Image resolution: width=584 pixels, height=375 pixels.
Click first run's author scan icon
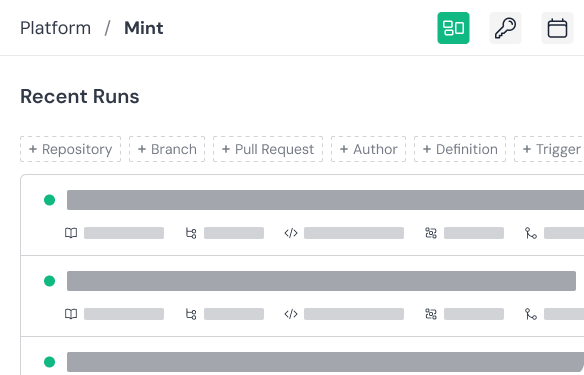pos(431,233)
